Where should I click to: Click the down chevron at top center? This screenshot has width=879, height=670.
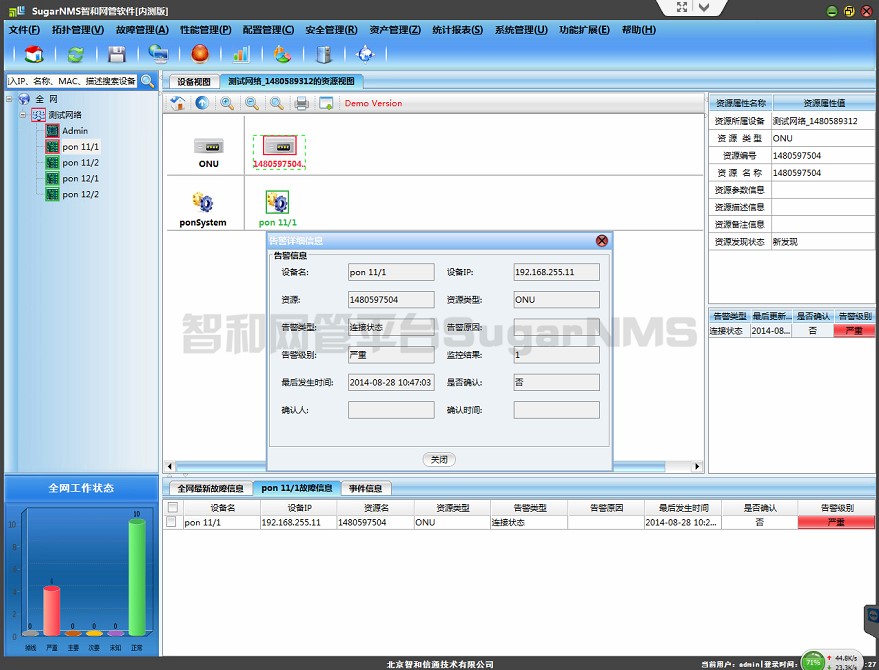click(704, 7)
